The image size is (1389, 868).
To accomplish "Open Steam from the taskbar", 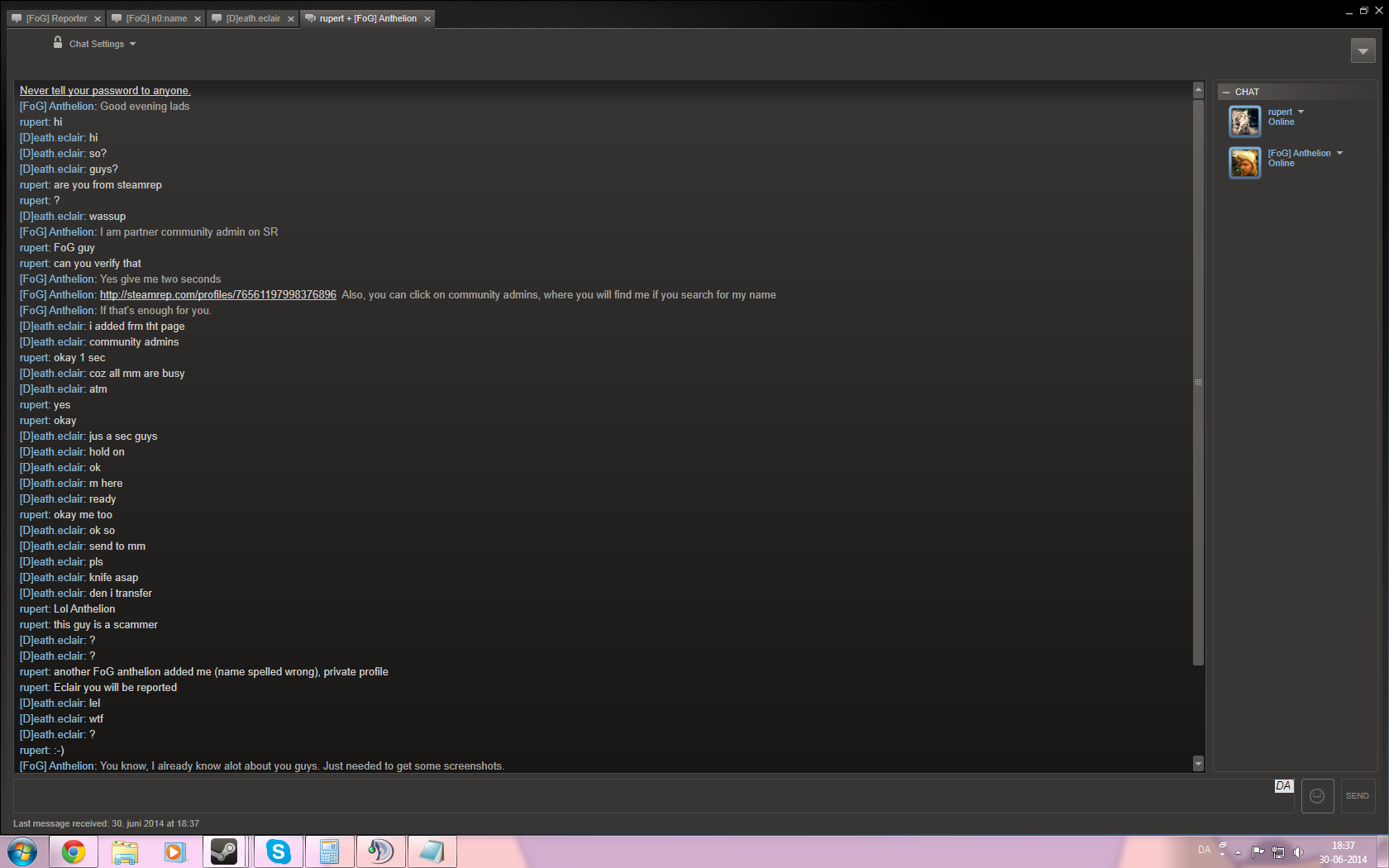I will pyautogui.click(x=224, y=851).
